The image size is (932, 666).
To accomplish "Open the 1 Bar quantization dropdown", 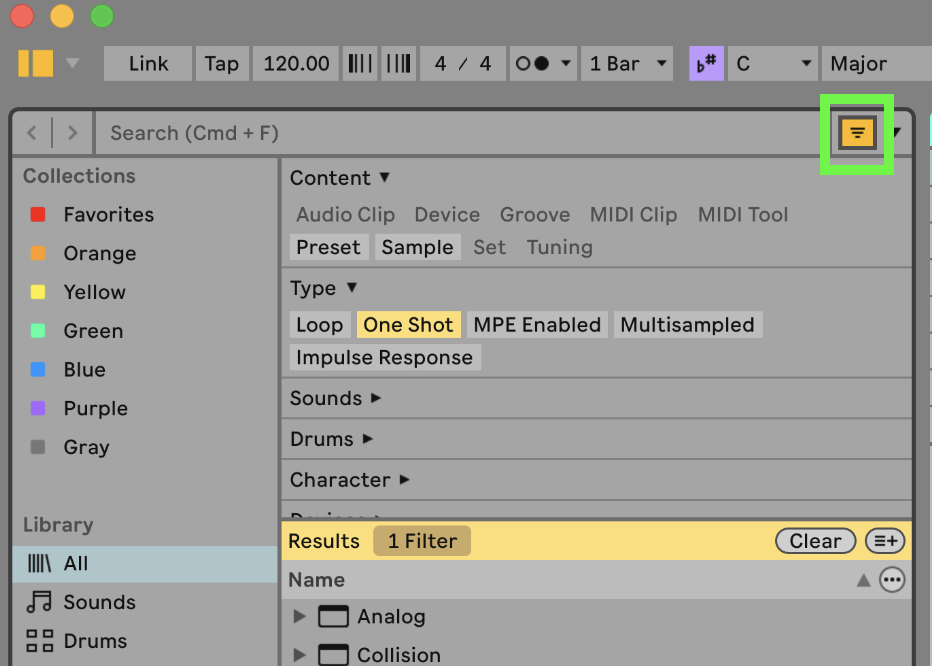I will click(629, 64).
